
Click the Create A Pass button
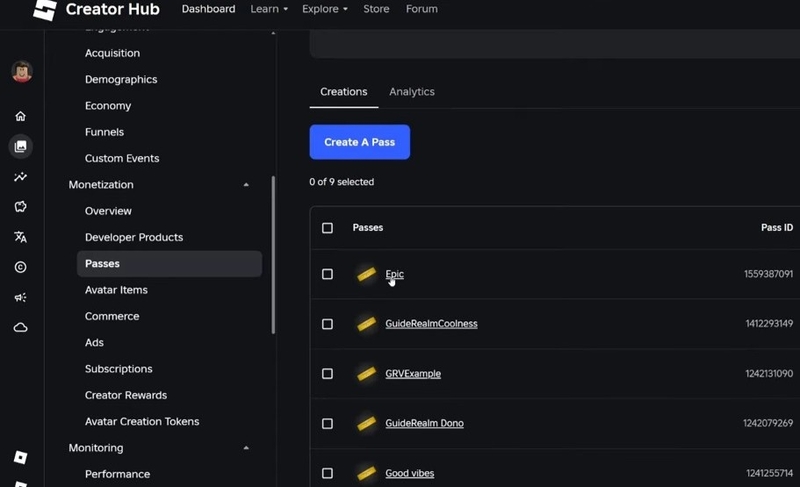[360, 142]
